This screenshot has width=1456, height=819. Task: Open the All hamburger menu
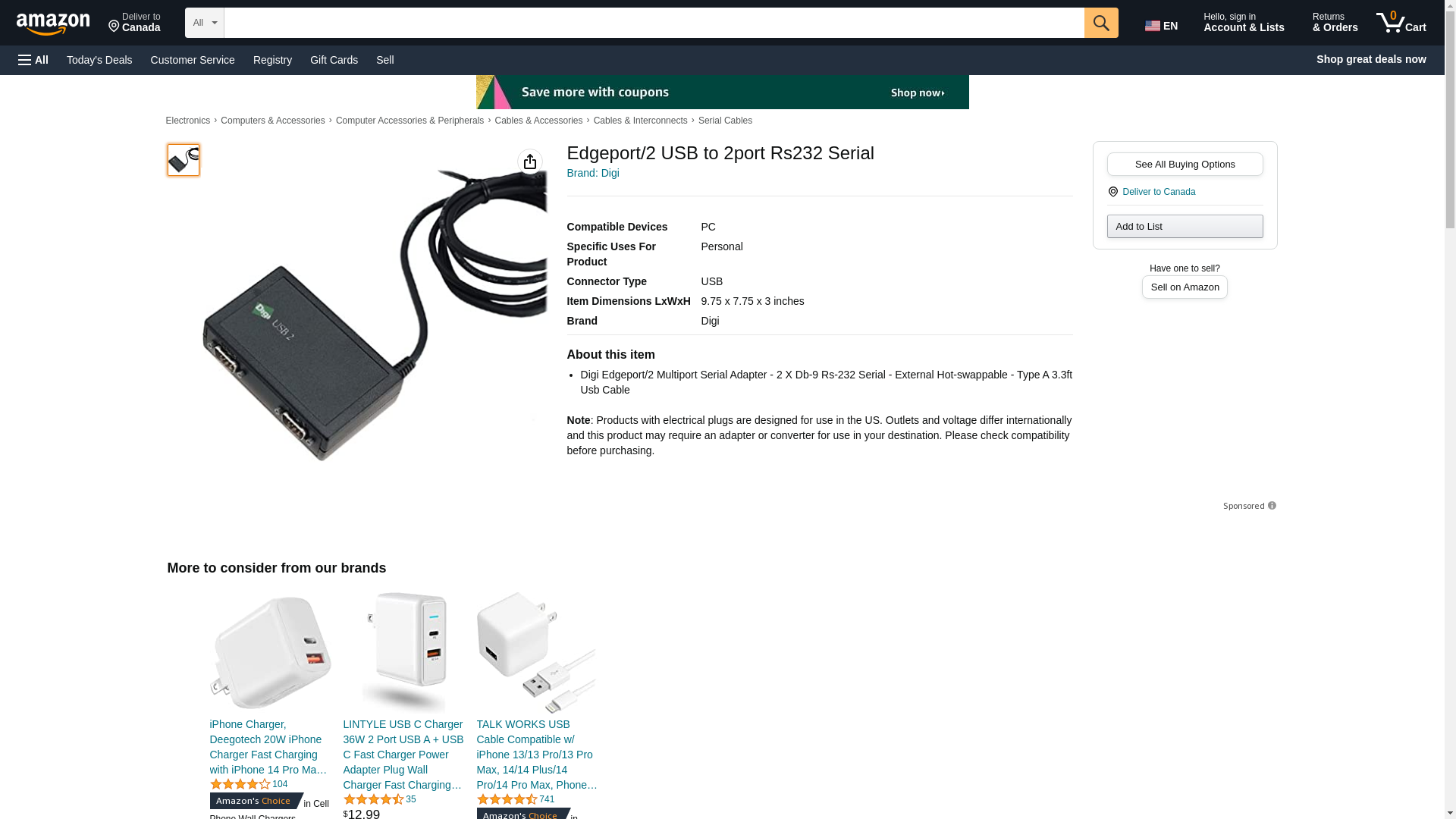pos(33,60)
